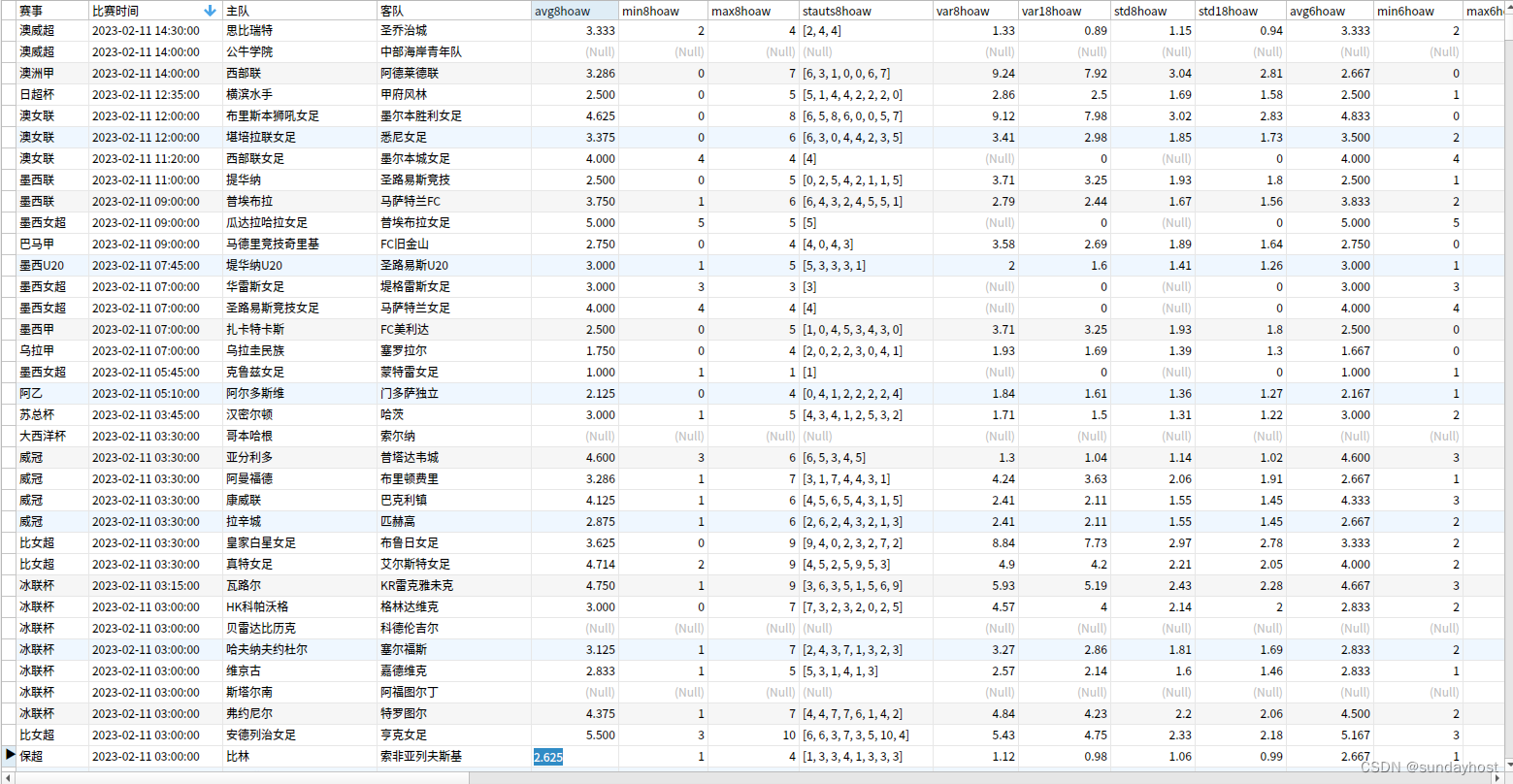Click the avg8hoaw column header
The width and height of the screenshot is (1513, 784).
point(575,11)
